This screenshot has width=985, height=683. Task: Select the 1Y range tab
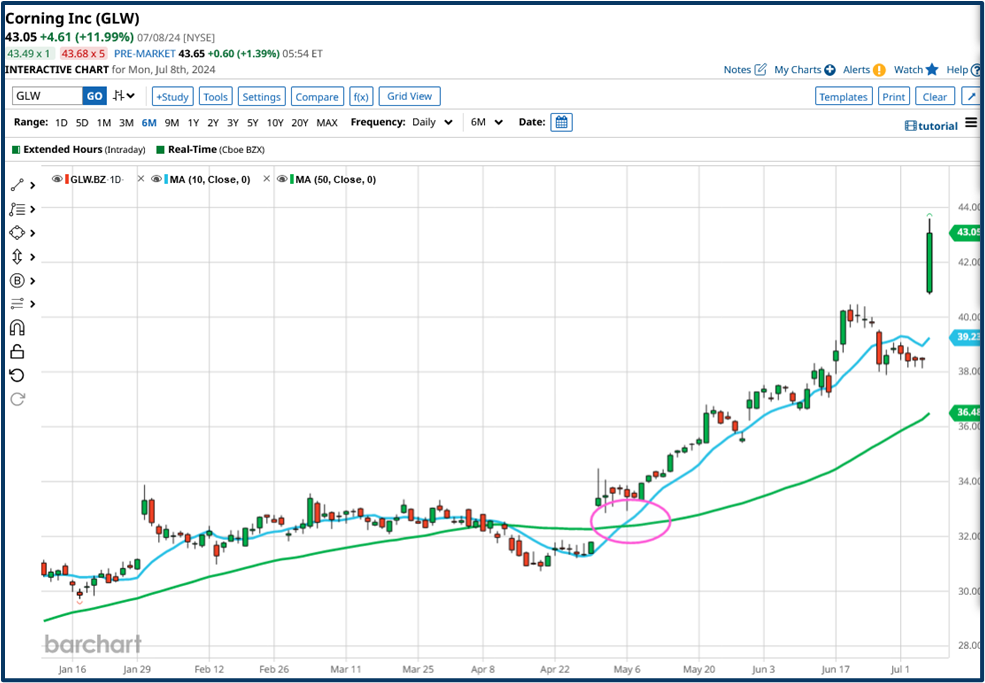192,122
